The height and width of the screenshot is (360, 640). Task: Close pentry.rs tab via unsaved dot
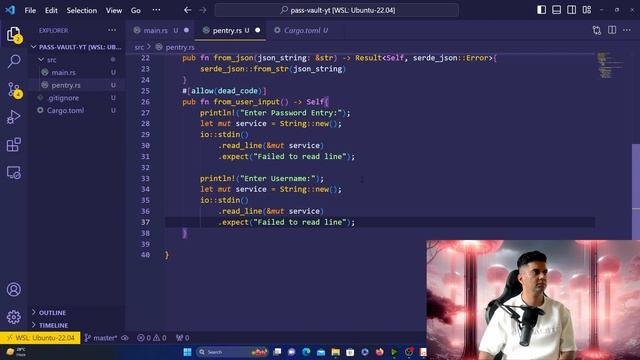[x=258, y=30]
